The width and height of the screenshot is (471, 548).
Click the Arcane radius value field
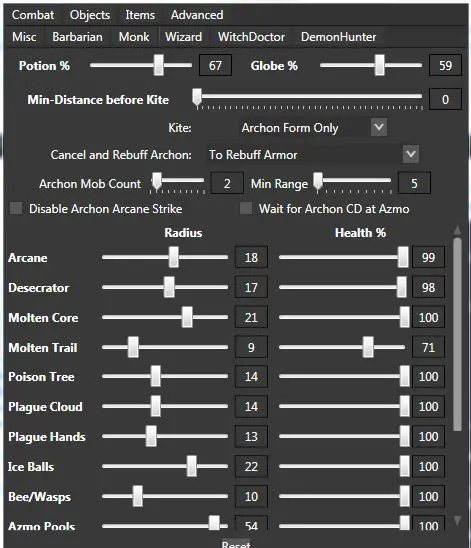tap(251, 257)
